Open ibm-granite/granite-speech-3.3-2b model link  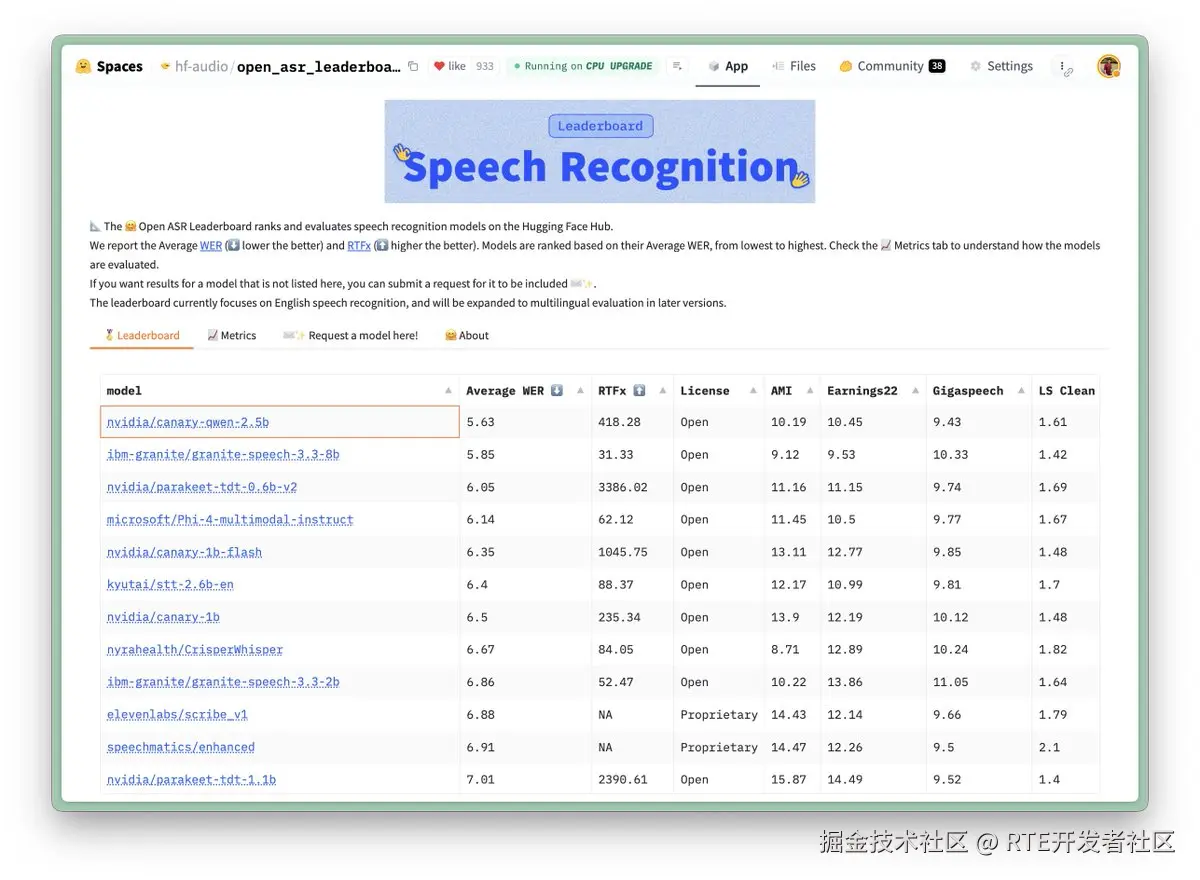(223, 682)
